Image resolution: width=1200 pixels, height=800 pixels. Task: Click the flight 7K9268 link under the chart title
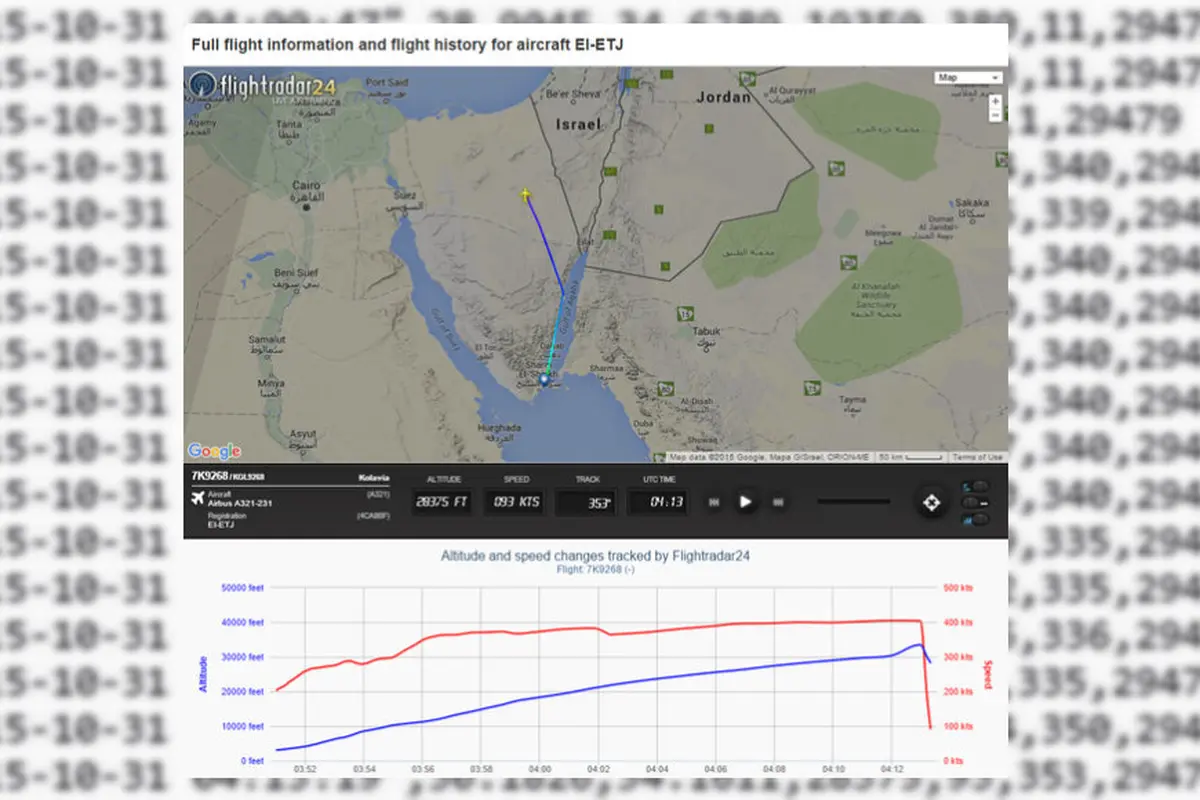click(595, 569)
